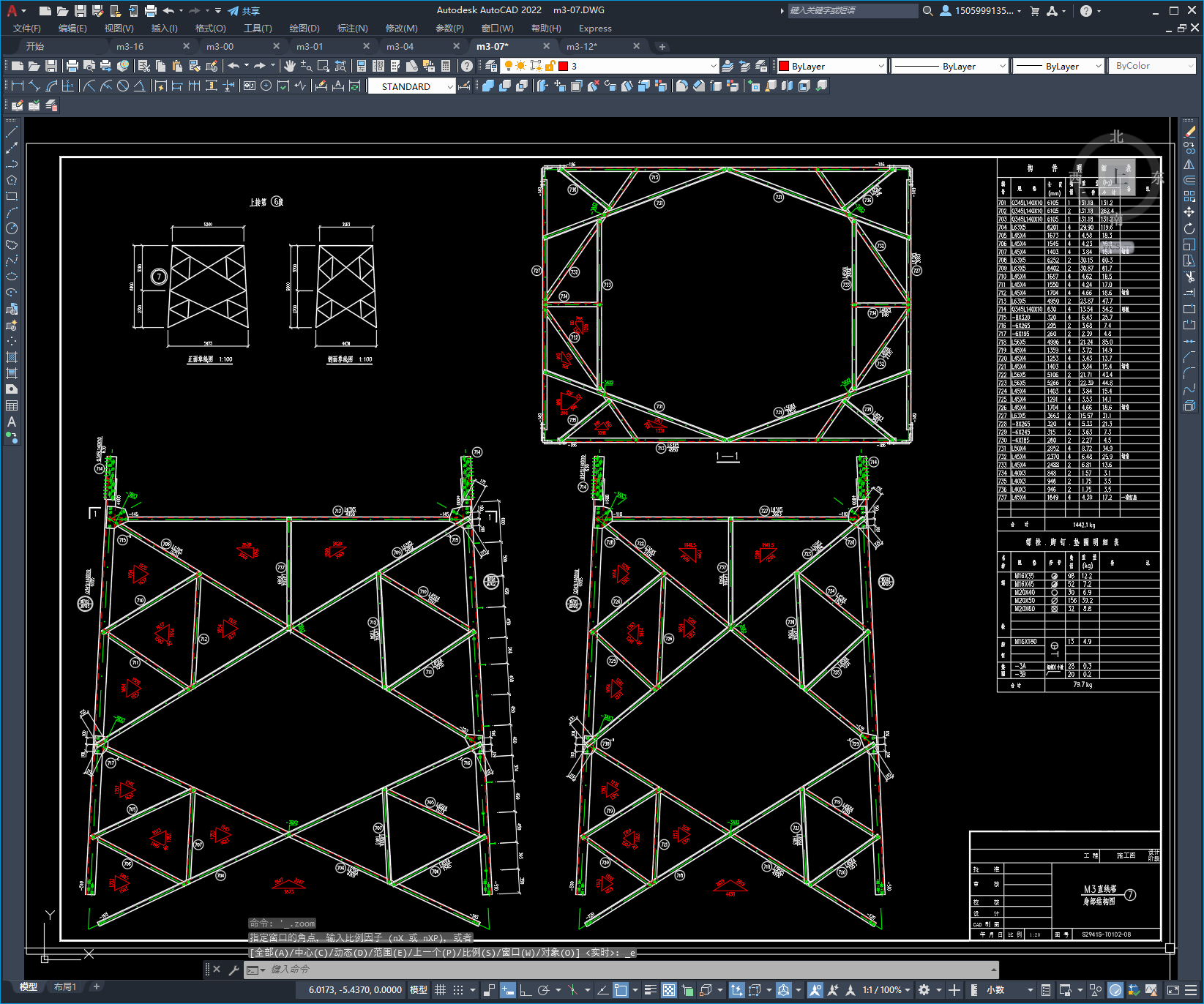Screen dimensions: 1204x1004
Task: Click the Undo arrow in quick access toolbar
Action: (x=168, y=10)
